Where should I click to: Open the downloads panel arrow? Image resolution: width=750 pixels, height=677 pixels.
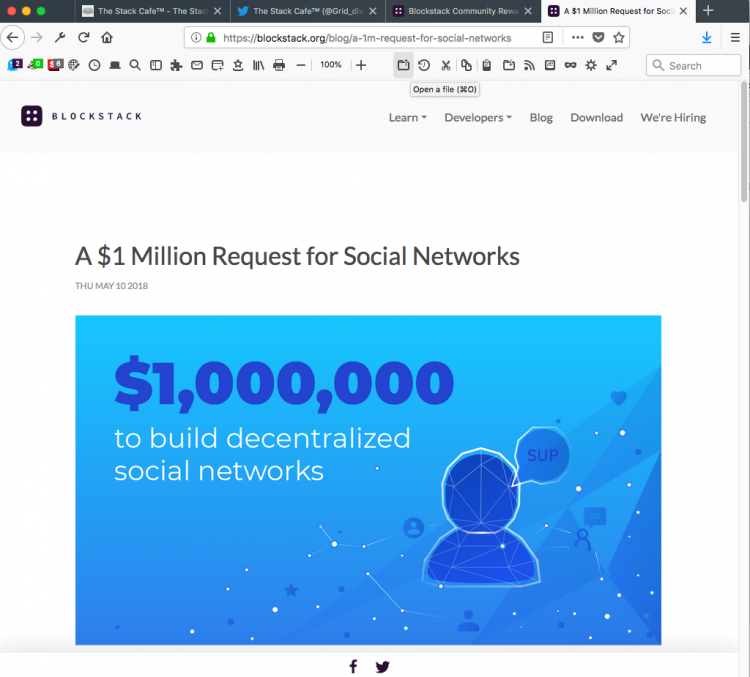click(x=706, y=37)
